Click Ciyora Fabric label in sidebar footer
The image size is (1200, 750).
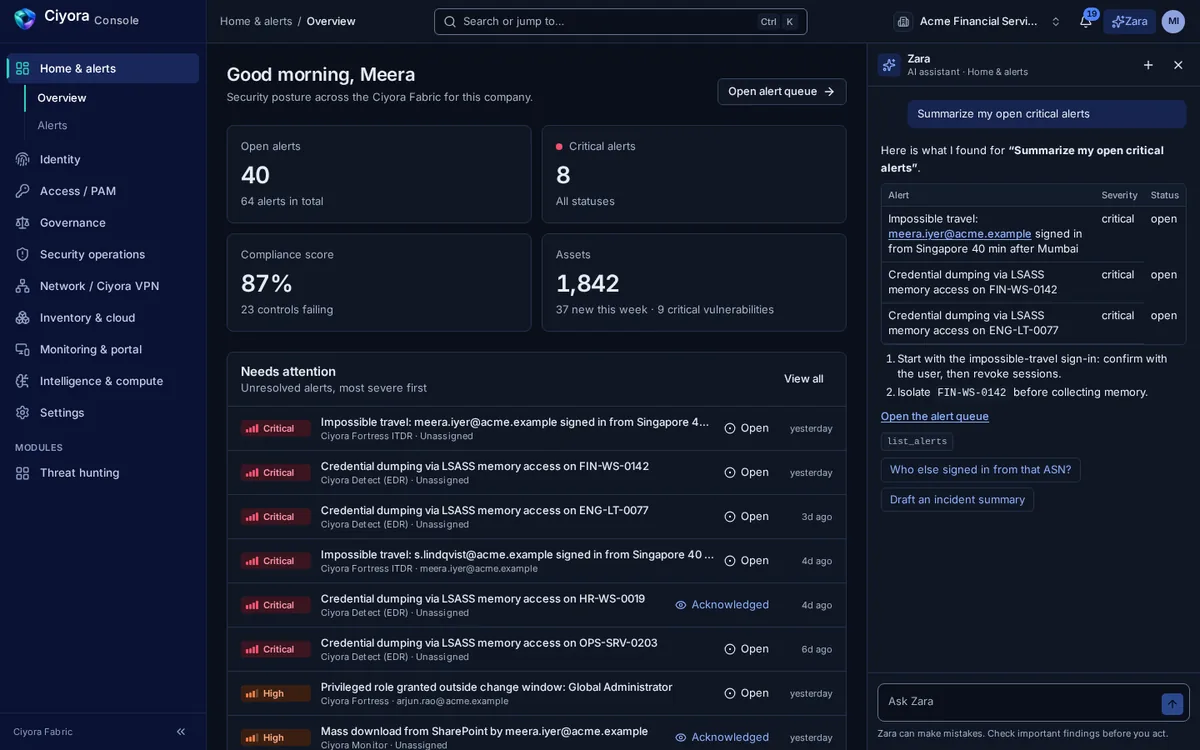click(43, 732)
